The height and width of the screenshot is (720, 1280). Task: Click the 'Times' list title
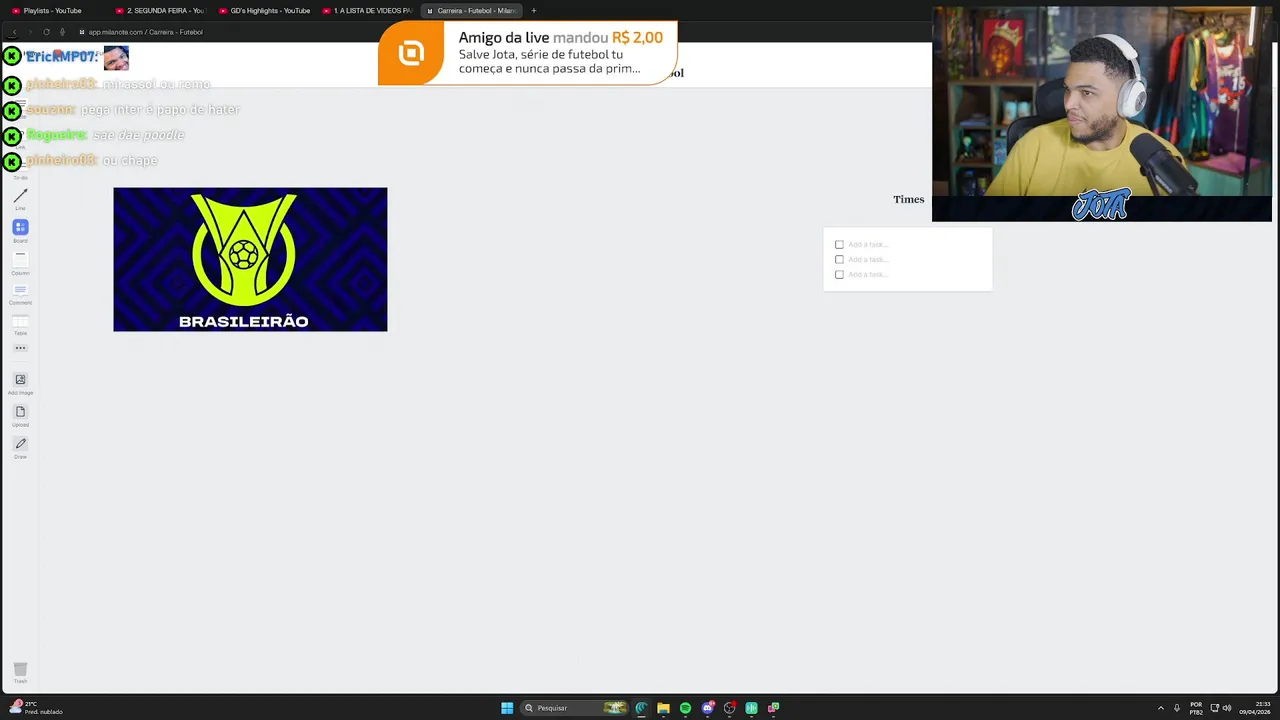[x=908, y=199]
